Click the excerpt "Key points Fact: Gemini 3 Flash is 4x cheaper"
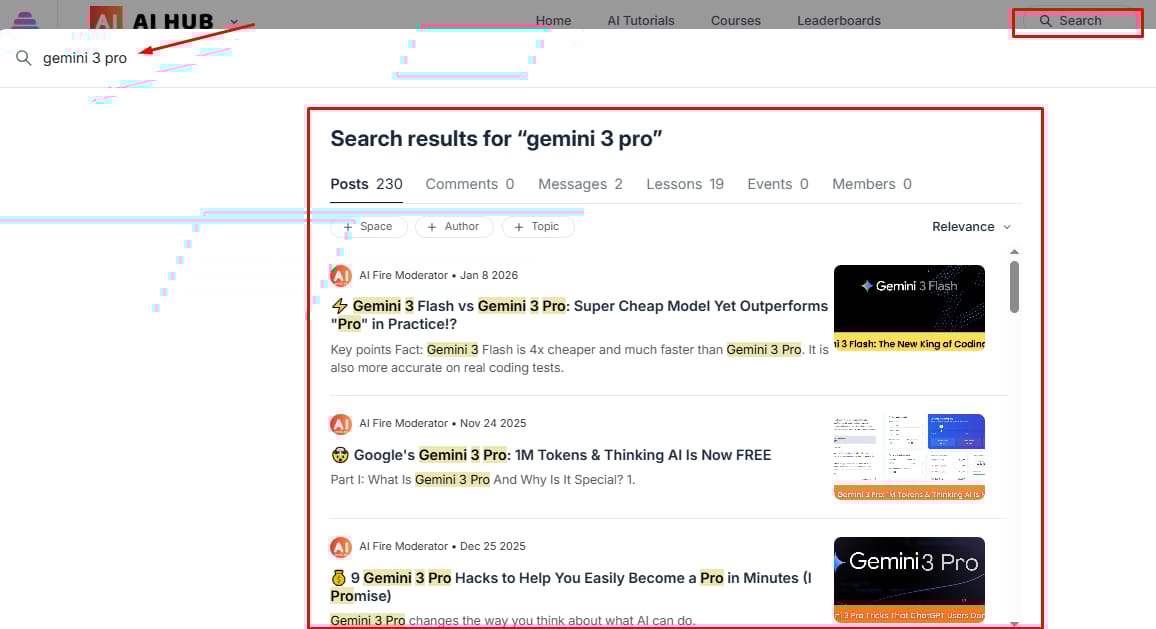This screenshot has height=629, width=1156. pyautogui.click(x=579, y=358)
